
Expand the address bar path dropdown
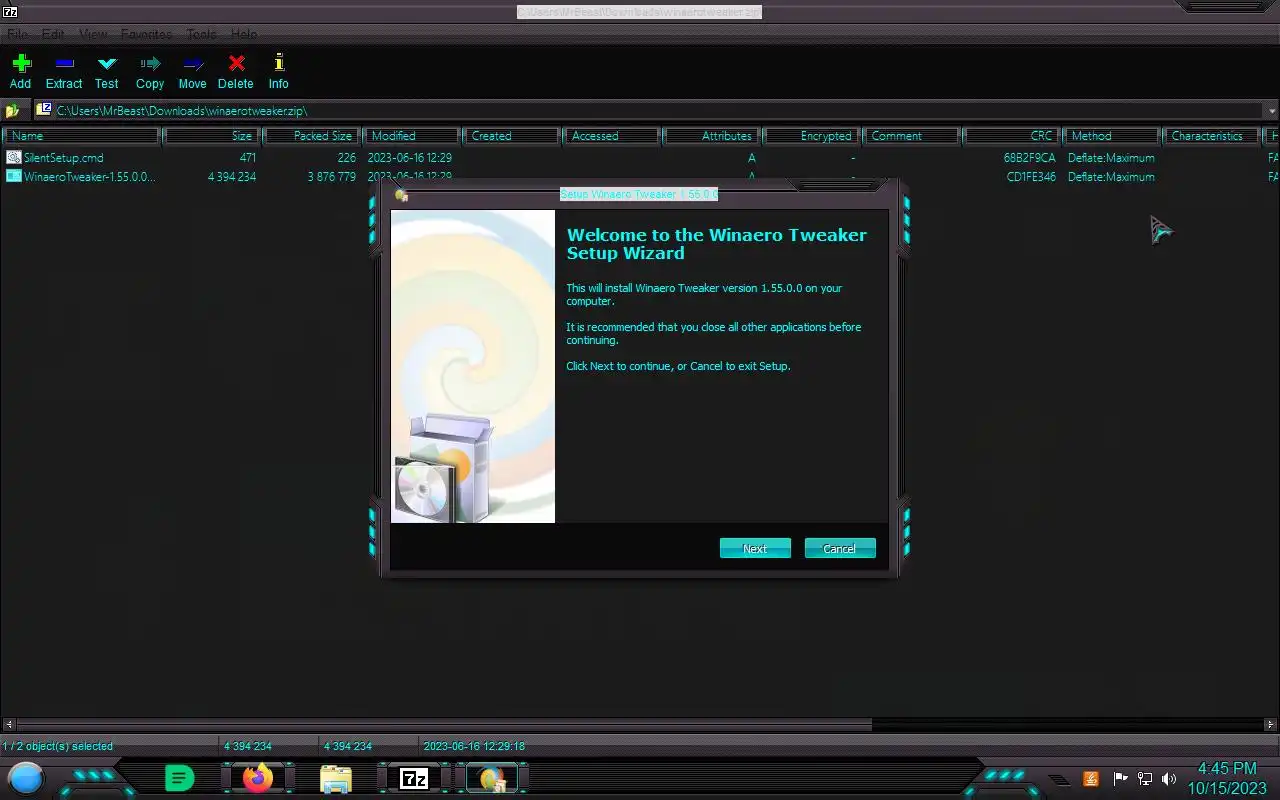pos(1272,111)
